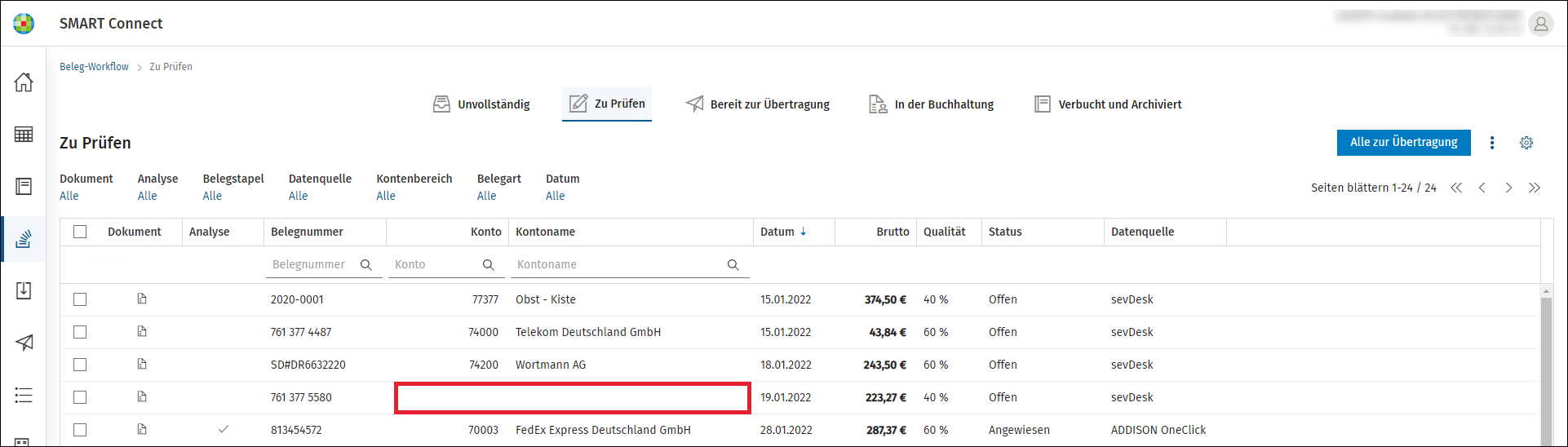Switch to In der Buchhaltung tab
This screenshot has width=1568, height=447.
pyautogui.click(x=931, y=104)
